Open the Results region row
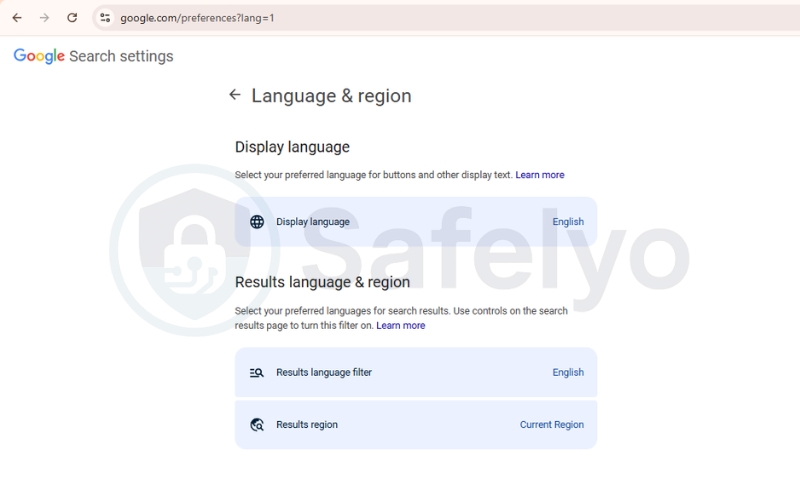Image resolution: width=800 pixels, height=500 pixels. [x=416, y=424]
